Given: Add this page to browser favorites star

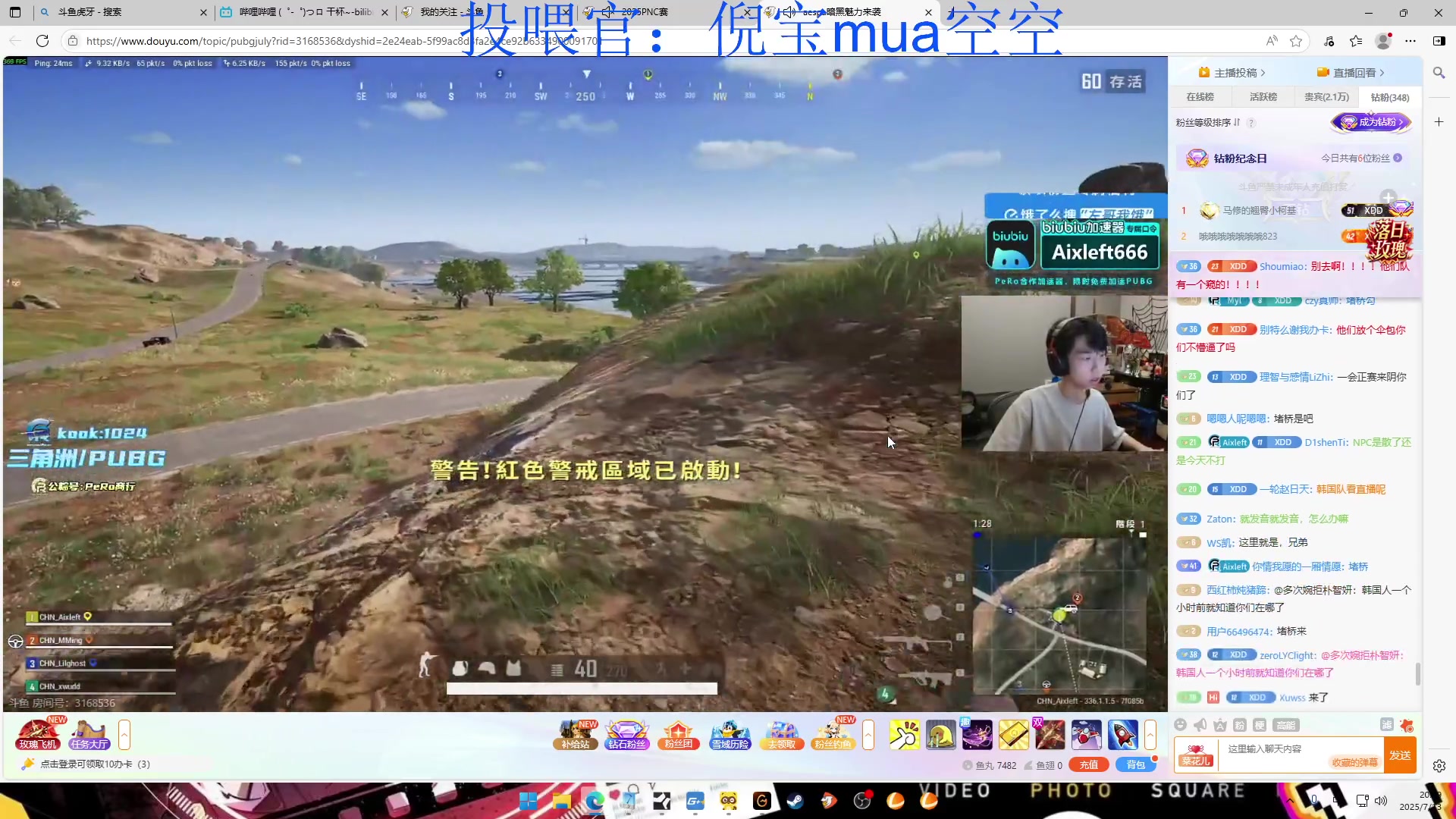Looking at the screenshot, I should [1296, 41].
